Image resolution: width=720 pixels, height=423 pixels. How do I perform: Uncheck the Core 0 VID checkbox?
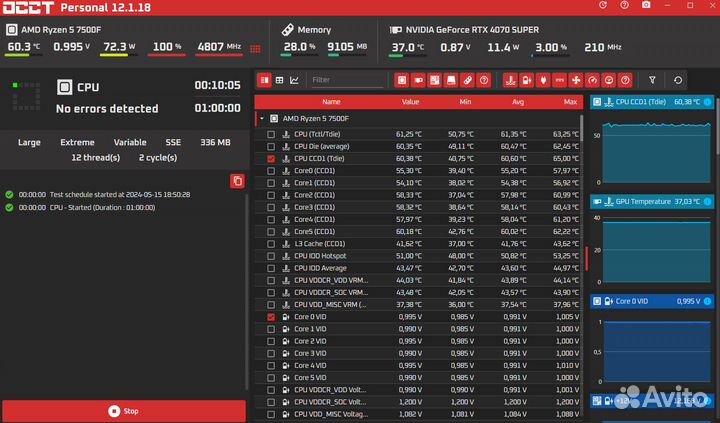tap(271, 317)
